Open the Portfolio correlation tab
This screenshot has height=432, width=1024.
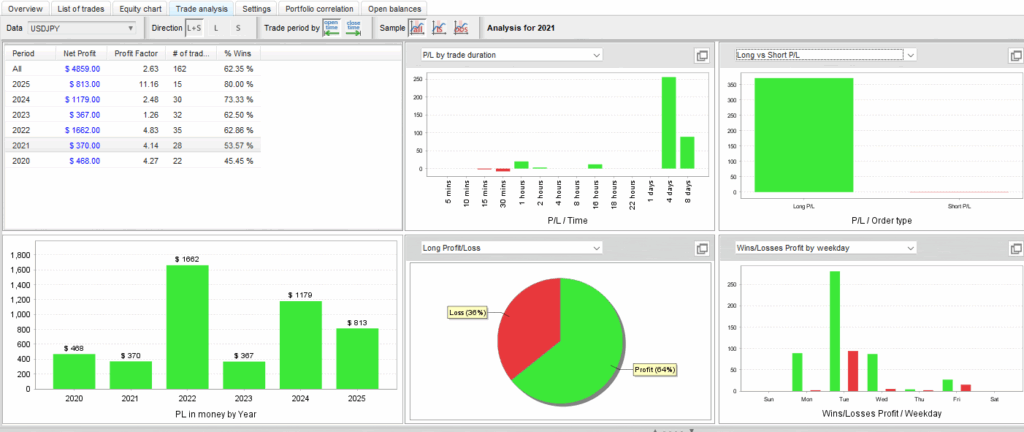(323, 8)
